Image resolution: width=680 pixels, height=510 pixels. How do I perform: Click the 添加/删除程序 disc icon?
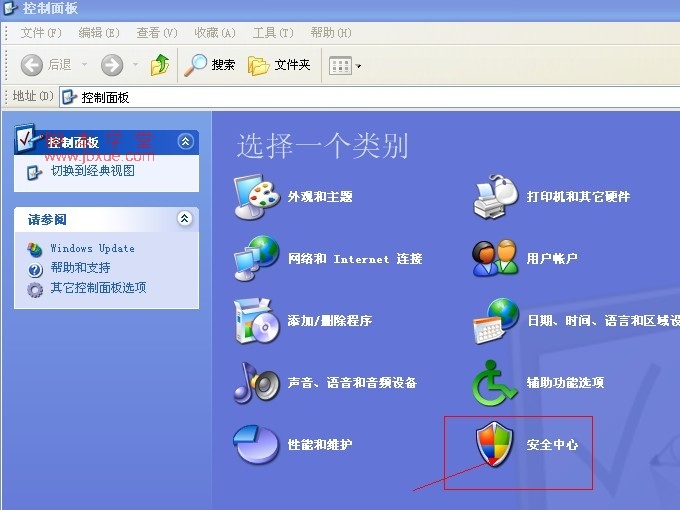tap(254, 320)
